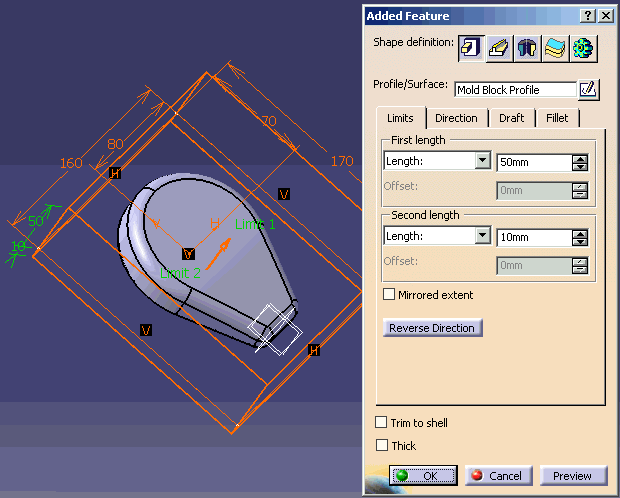The width and height of the screenshot is (620, 498).
Task: Open the First length type dropdown
Action: 483,161
